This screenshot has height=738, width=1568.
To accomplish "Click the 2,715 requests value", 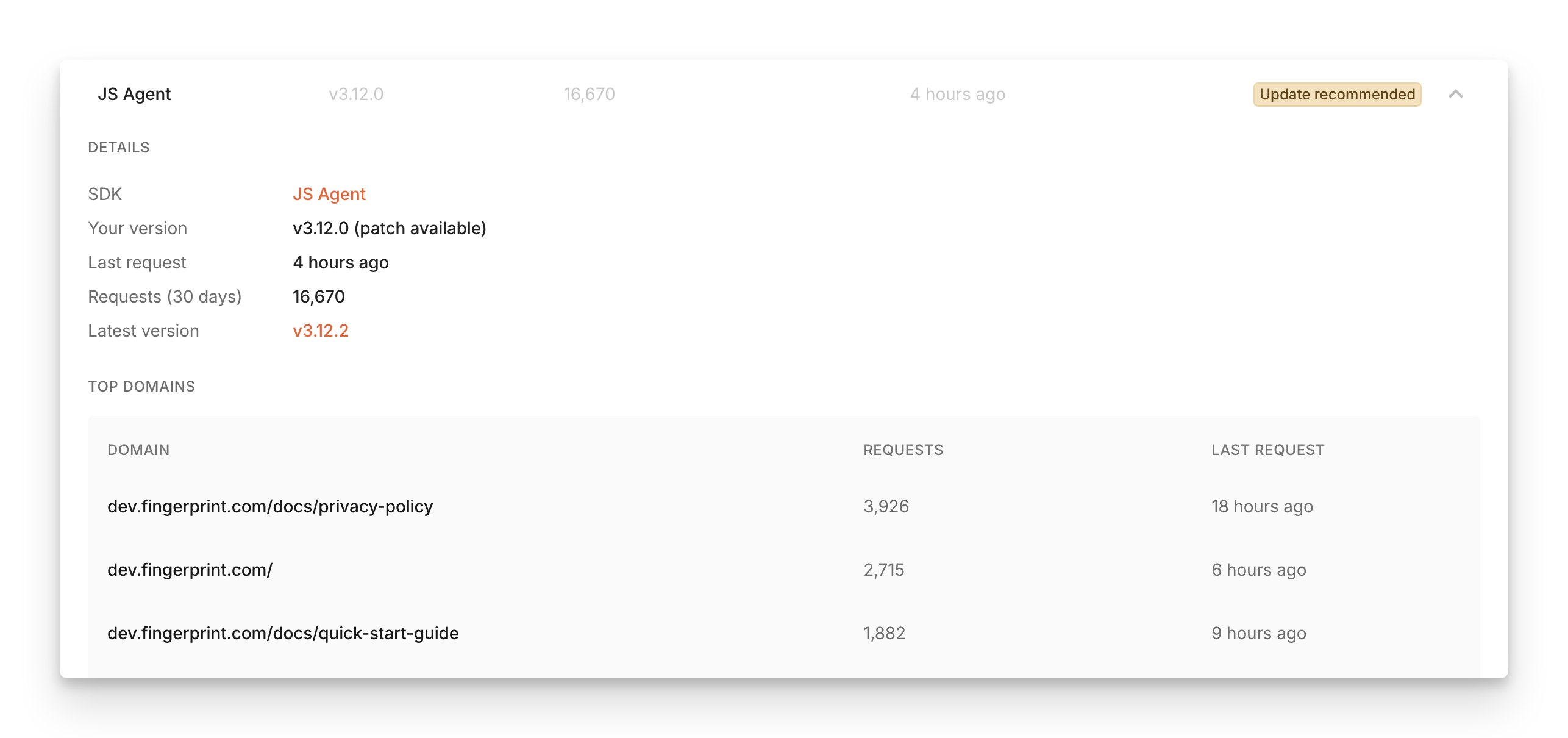I will 884,570.
